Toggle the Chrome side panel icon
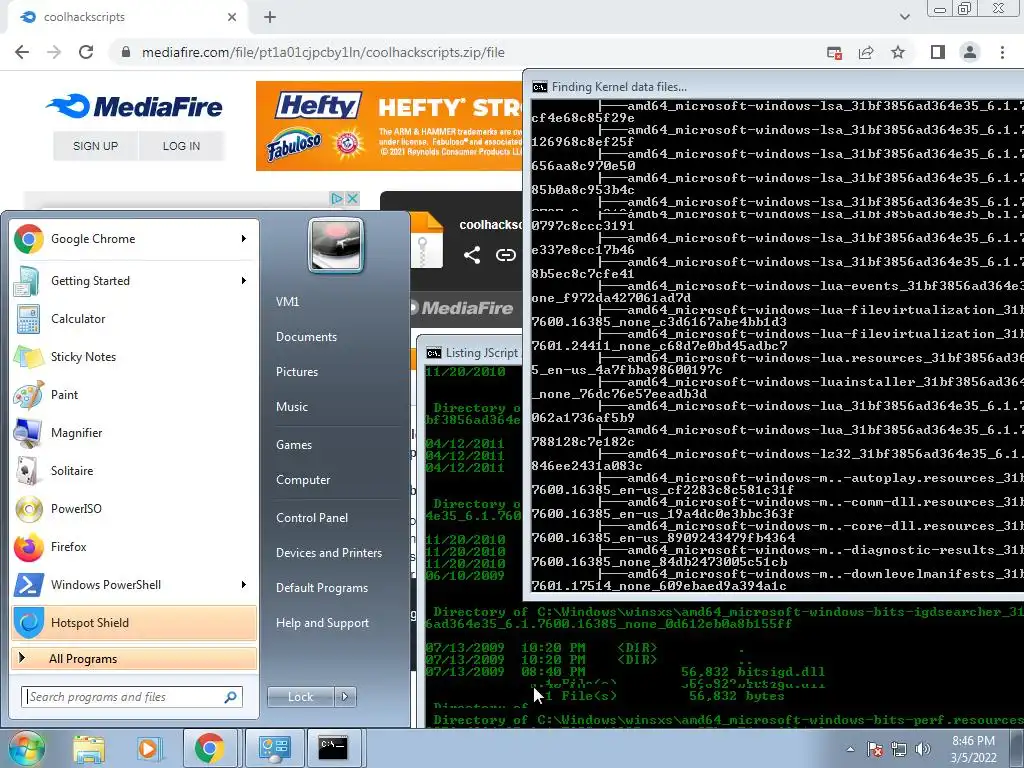This screenshot has width=1024, height=768. 938,52
